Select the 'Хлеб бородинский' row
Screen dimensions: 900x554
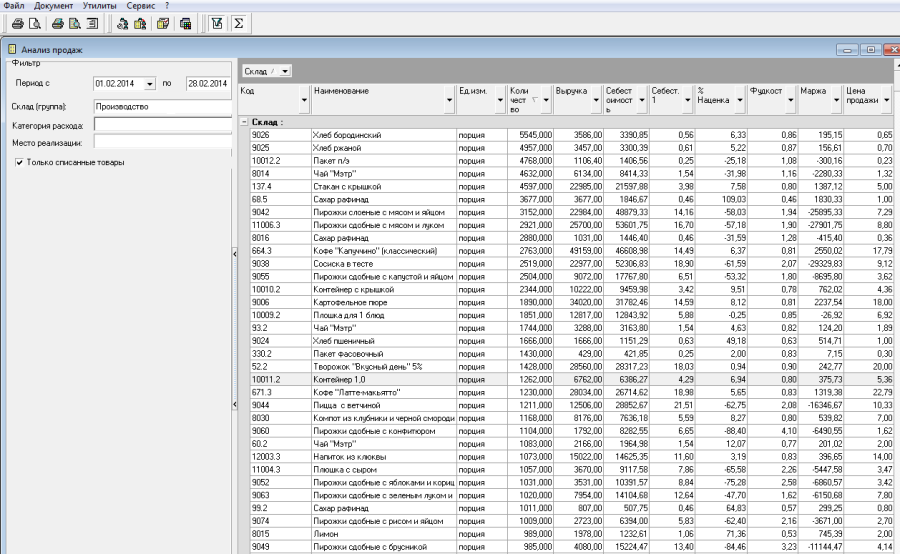click(346, 134)
